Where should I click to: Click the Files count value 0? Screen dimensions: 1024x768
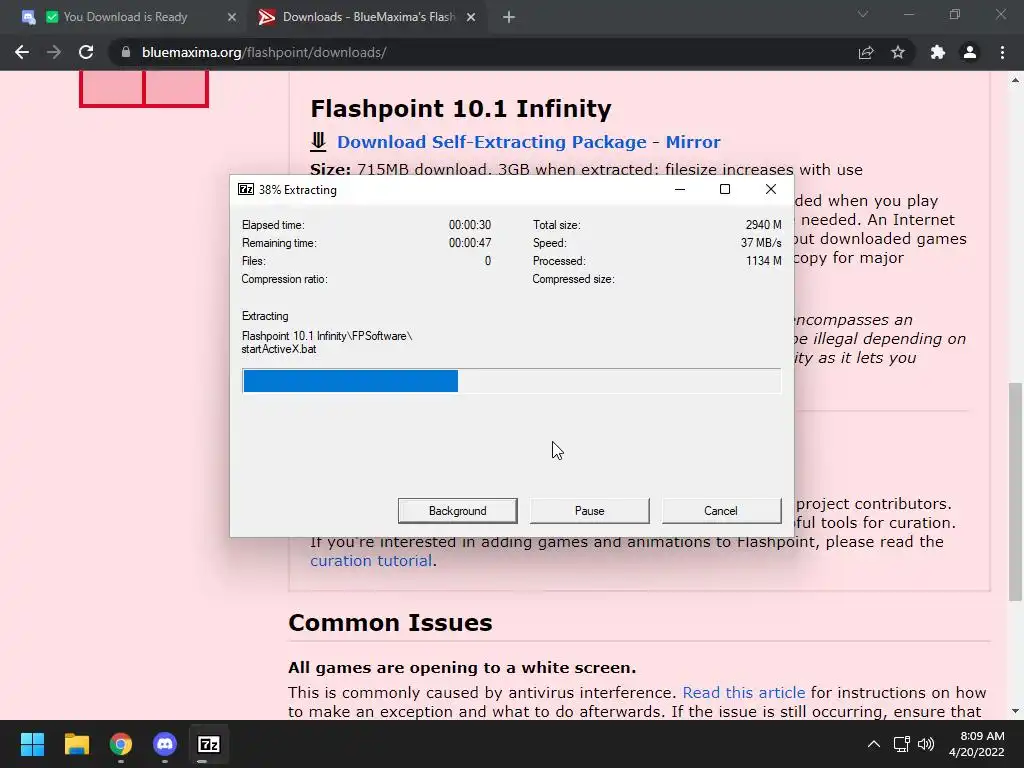click(x=487, y=261)
